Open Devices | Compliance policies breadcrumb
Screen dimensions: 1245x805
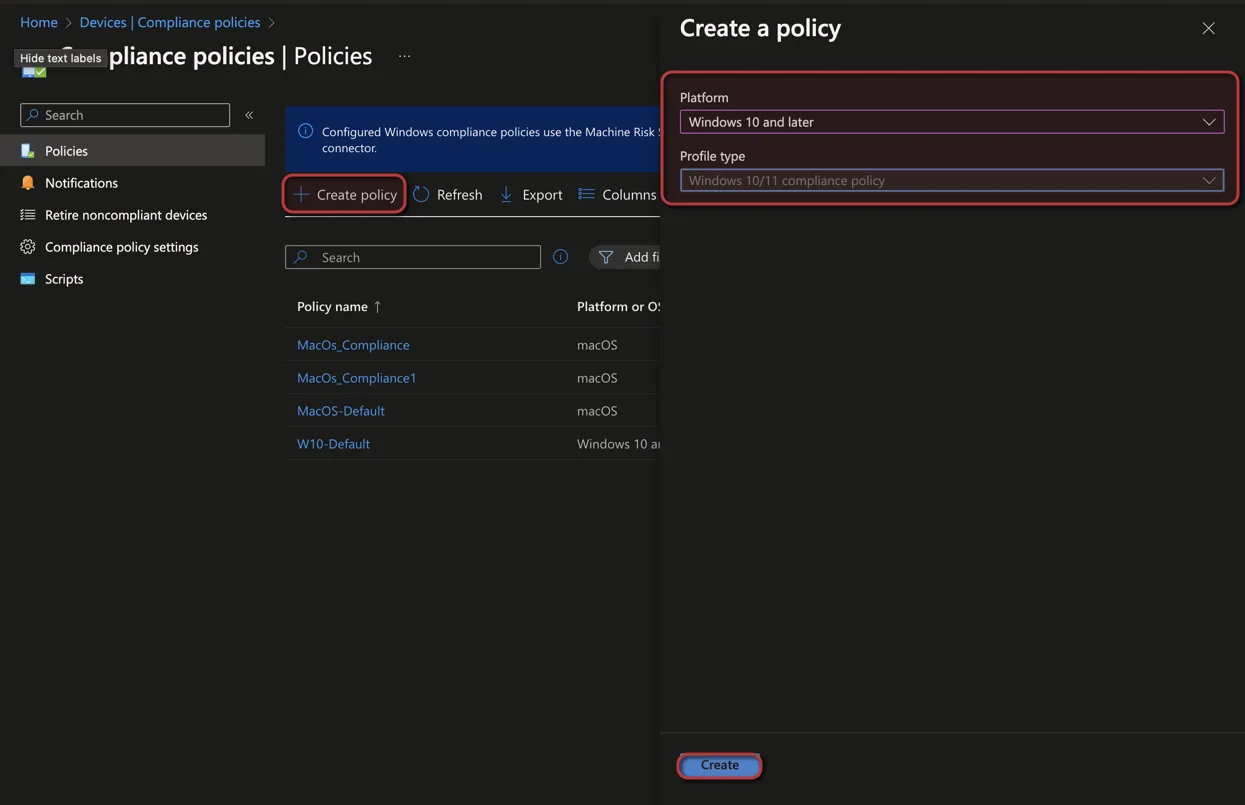[170, 22]
